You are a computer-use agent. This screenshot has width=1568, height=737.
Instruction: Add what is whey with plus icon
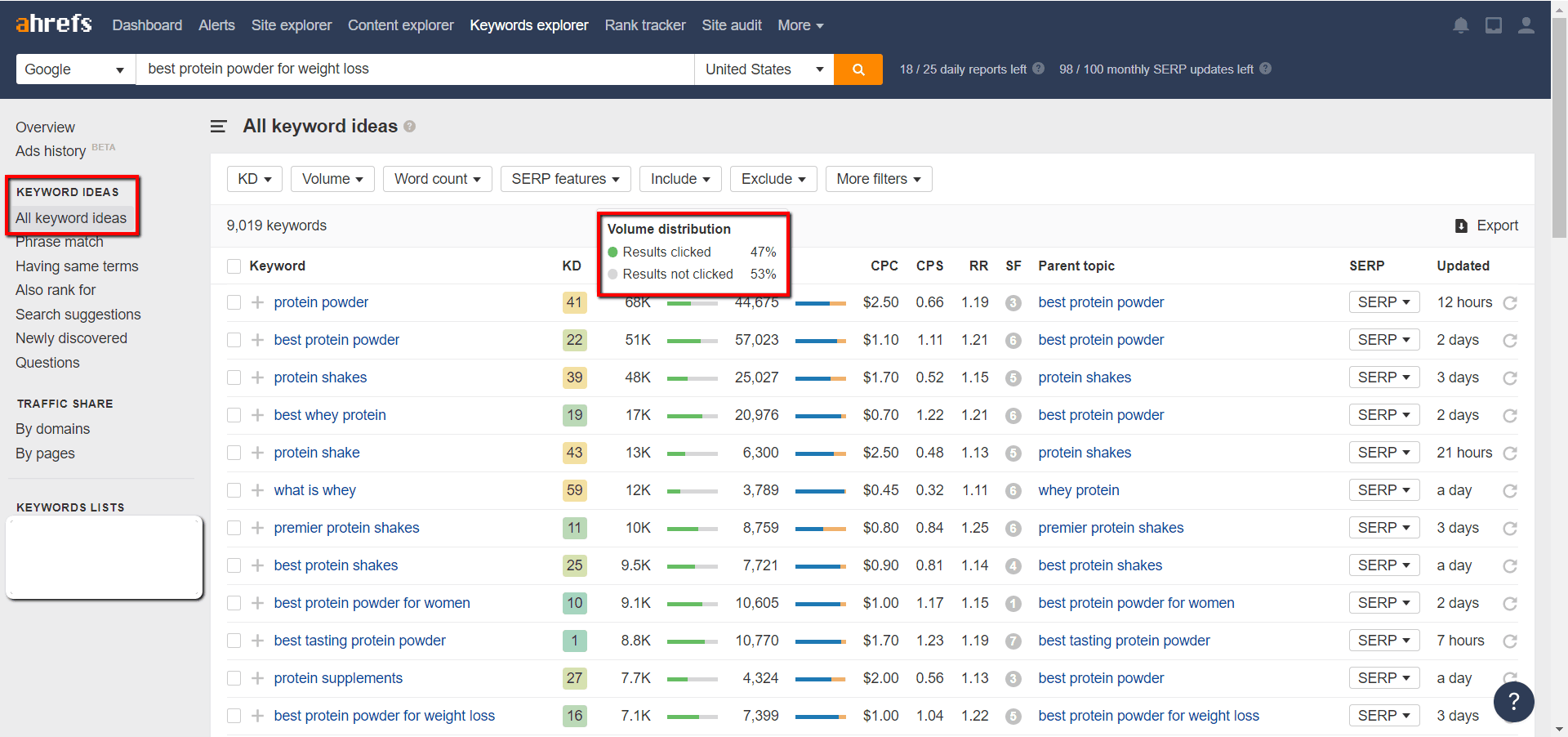pos(257,490)
